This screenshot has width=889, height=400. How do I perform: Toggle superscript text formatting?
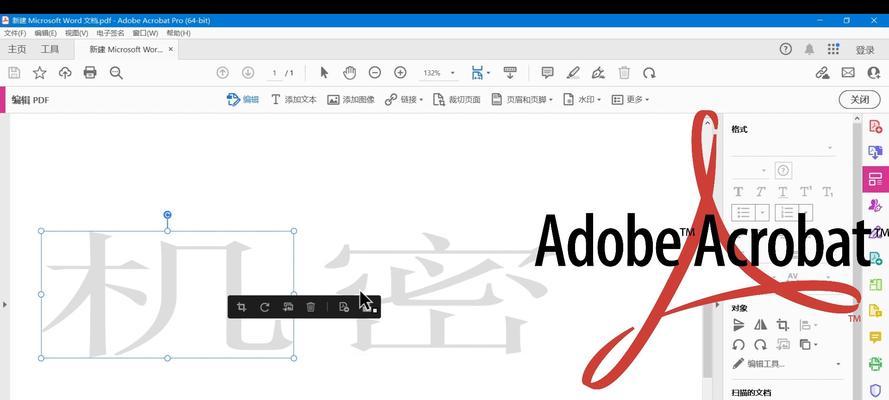tap(806, 192)
